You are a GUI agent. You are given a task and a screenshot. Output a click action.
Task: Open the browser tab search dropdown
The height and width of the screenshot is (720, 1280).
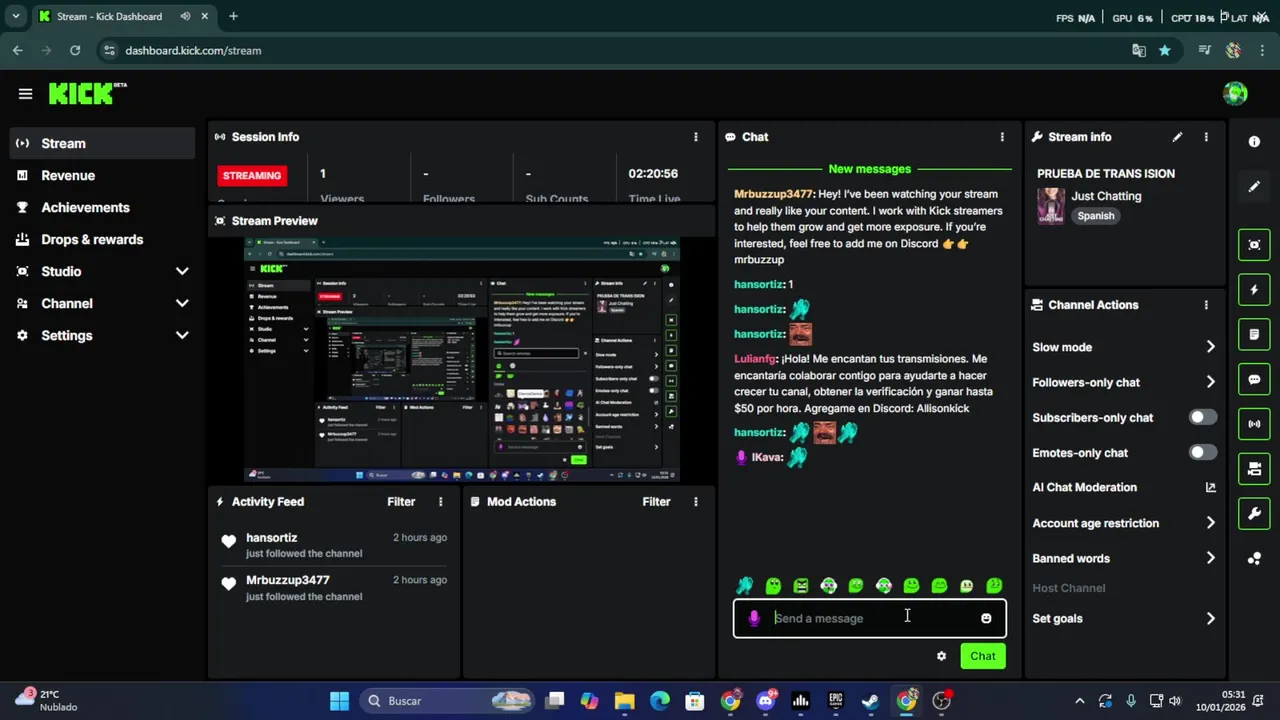15,16
